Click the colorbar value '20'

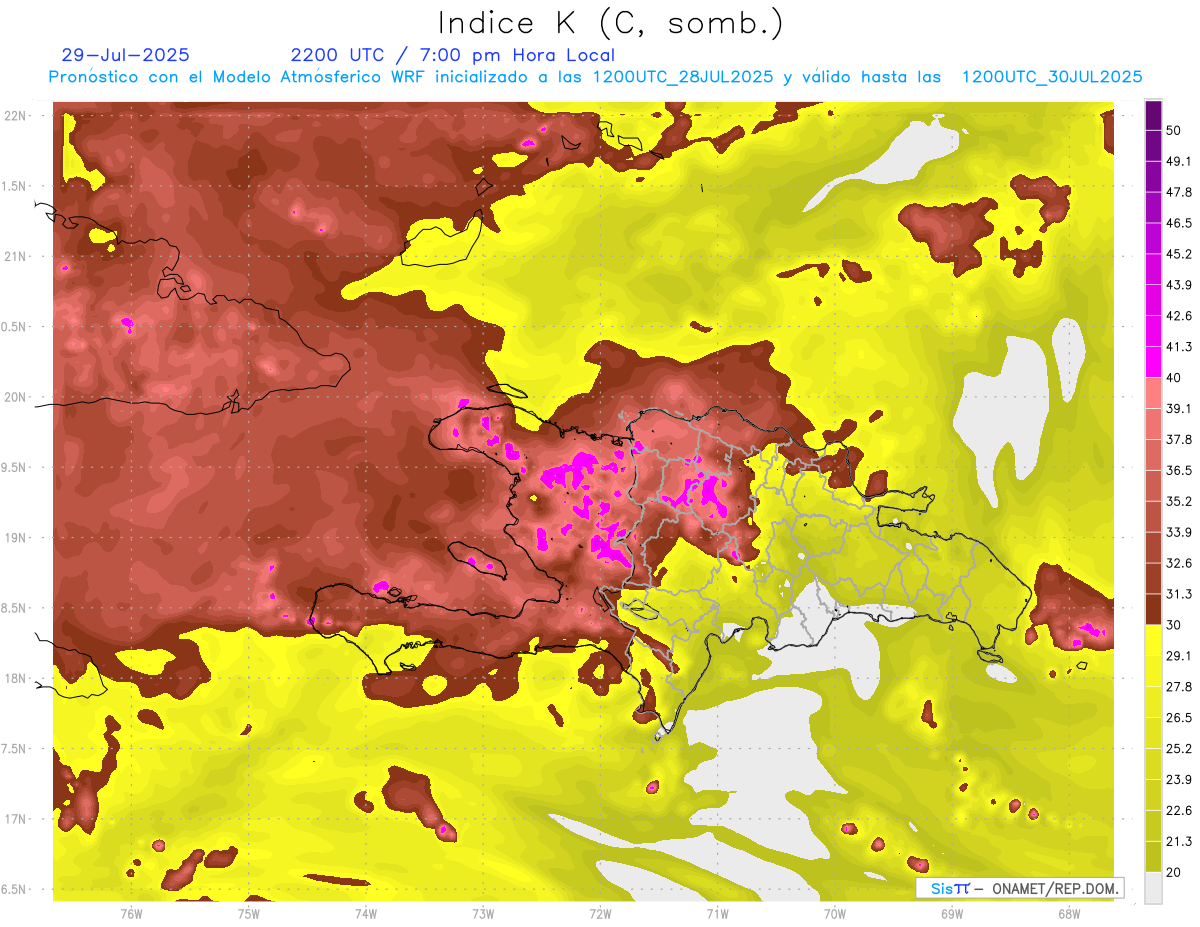point(1174,872)
